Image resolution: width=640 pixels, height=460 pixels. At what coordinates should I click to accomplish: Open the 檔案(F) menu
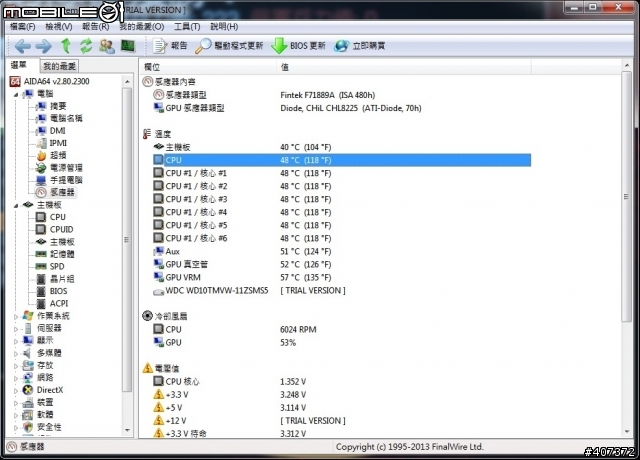22,27
